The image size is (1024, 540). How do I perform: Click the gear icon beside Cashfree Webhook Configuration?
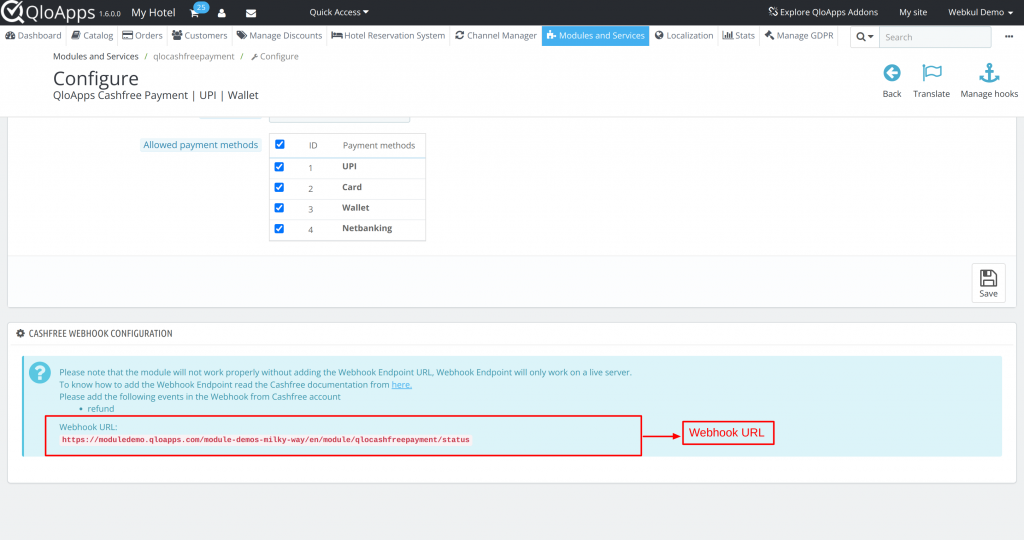click(x=20, y=333)
